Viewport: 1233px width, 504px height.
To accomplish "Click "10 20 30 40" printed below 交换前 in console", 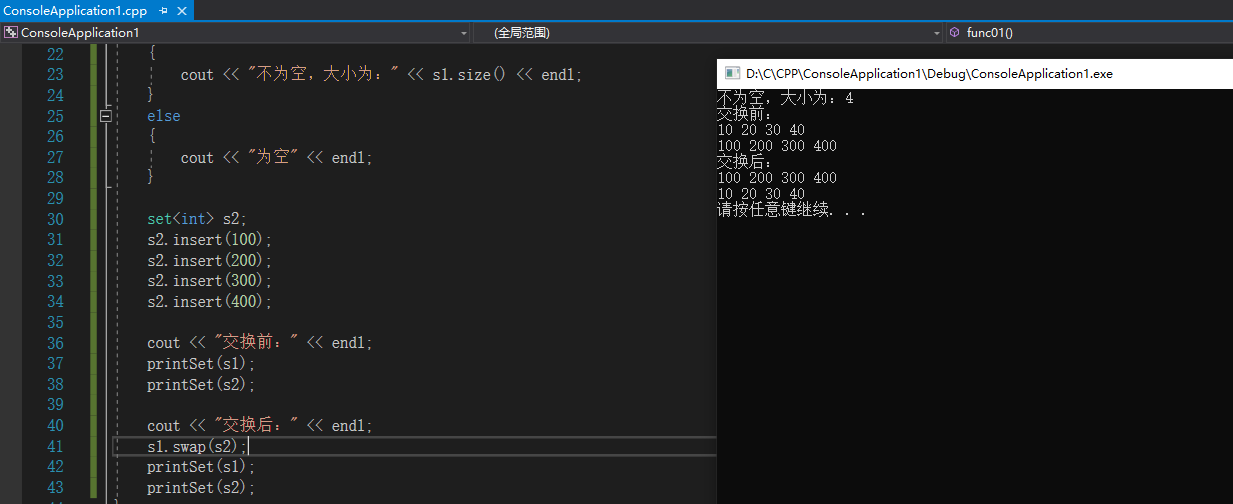I will pos(761,130).
